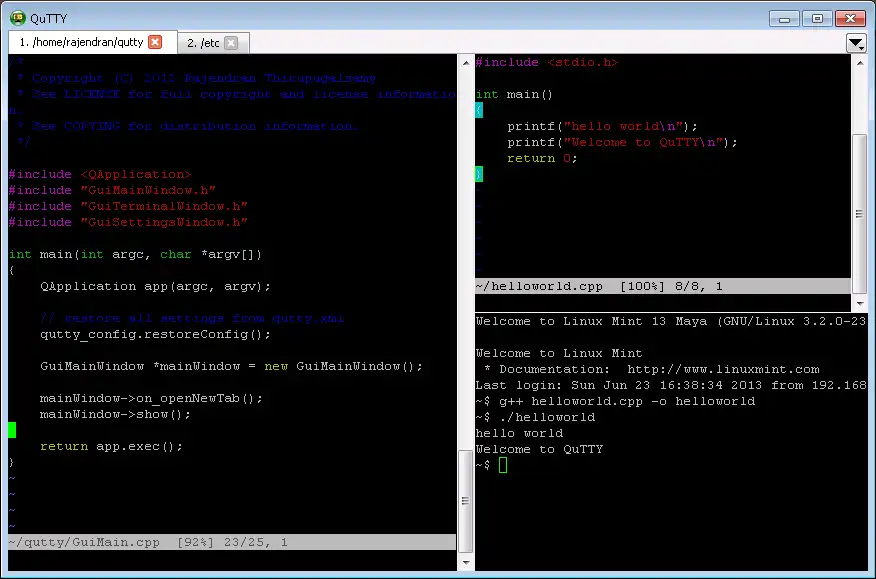Viewport: 876px width, 579px height.
Task: Click the helloworld.cpp pane scrollbar thumb
Action: tap(859, 213)
